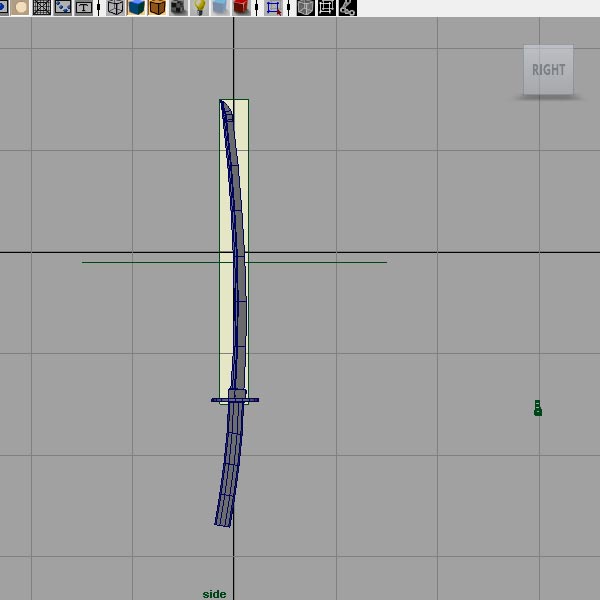Toggle wireframe on shaded brown cube
This screenshot has width=600, height=600.
pyautogui.click(x=157, y=7)
